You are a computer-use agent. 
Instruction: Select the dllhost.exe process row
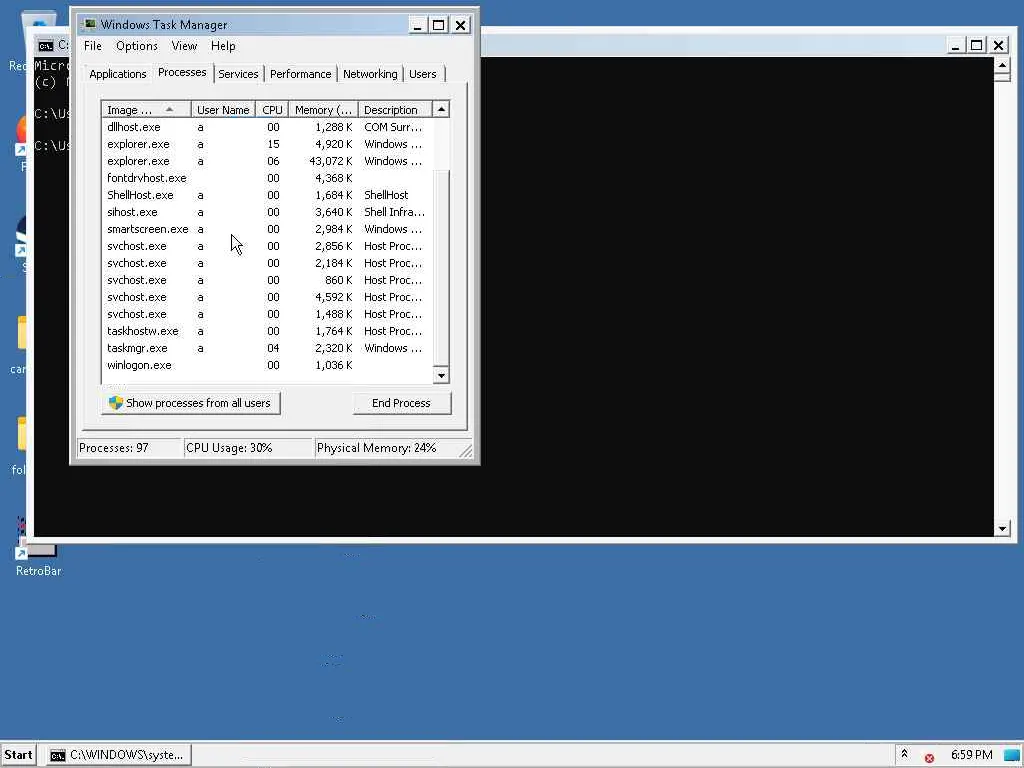coord(267,127)
